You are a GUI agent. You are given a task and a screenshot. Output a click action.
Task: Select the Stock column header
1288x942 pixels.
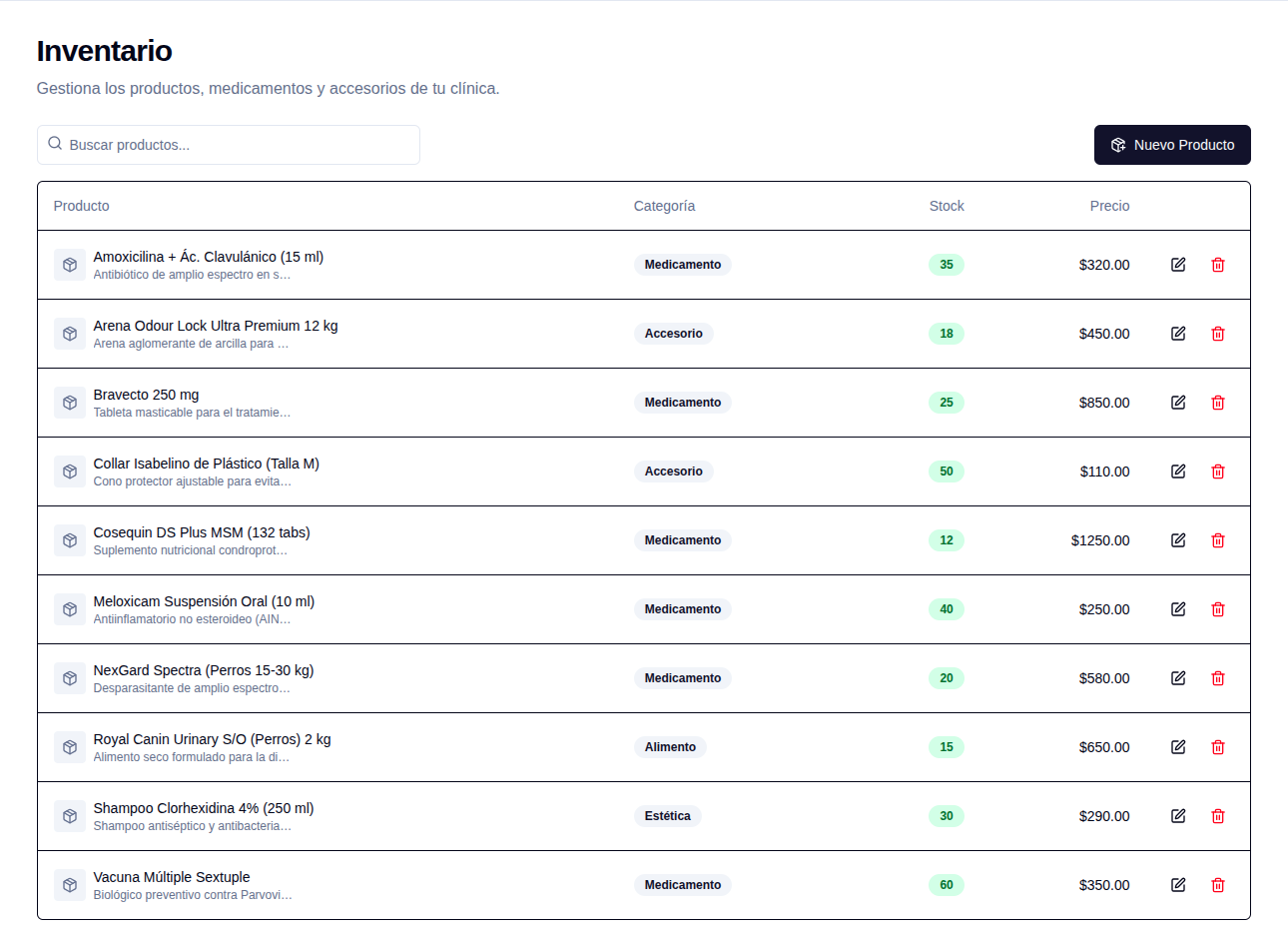tap(947, 206)
